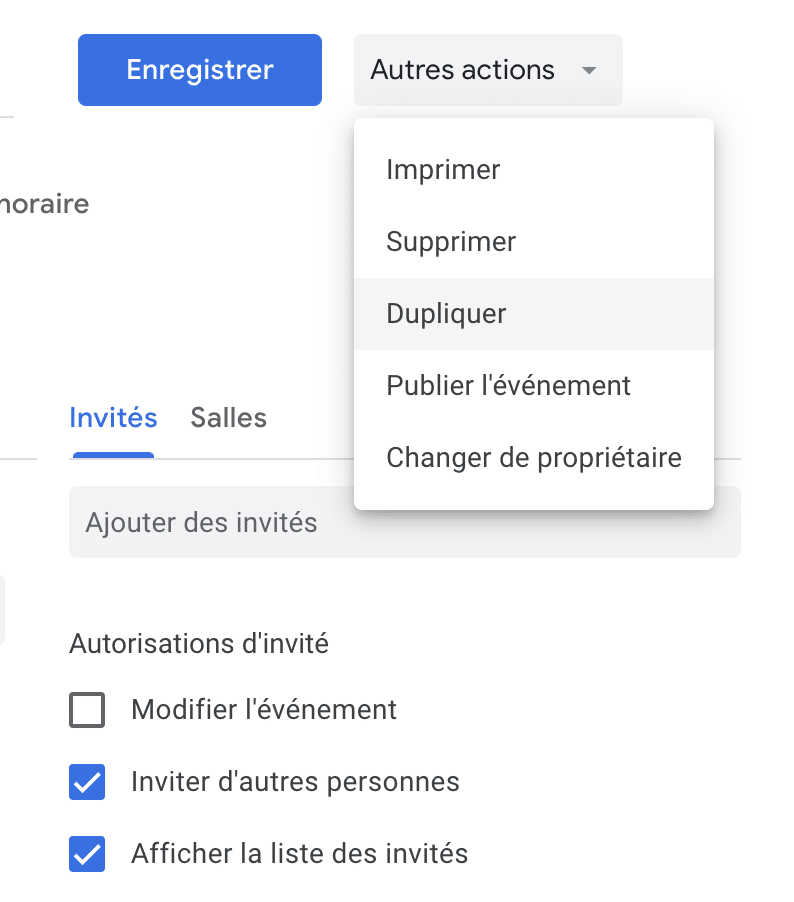Viewport: 794px width, 902px height.
Task: Open the Autres actions dropdown
Action: (x=463, y=70)
